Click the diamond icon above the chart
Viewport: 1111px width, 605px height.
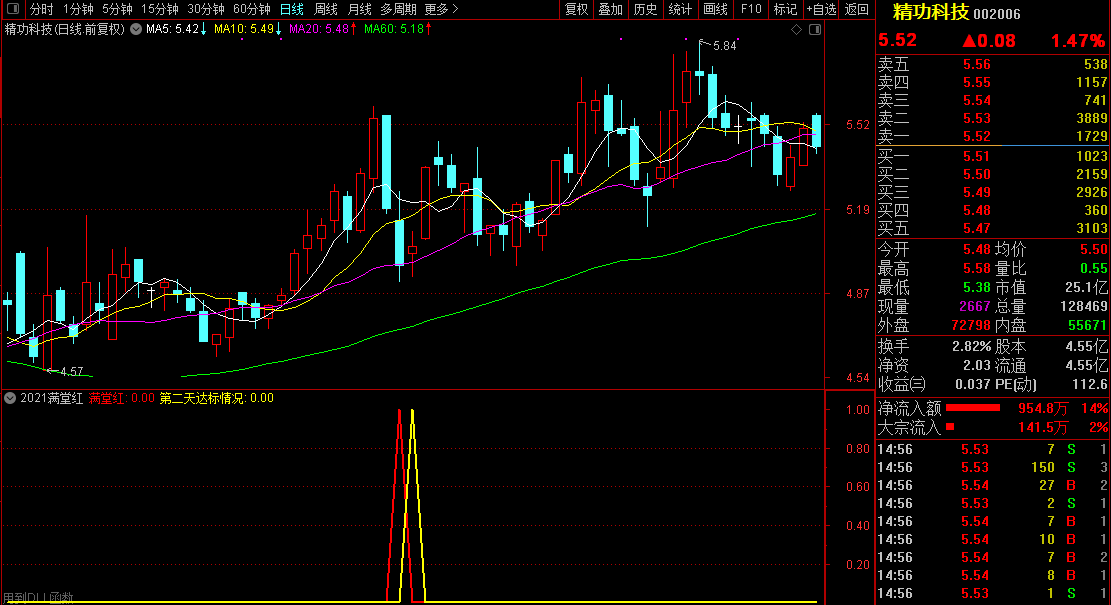796,29
